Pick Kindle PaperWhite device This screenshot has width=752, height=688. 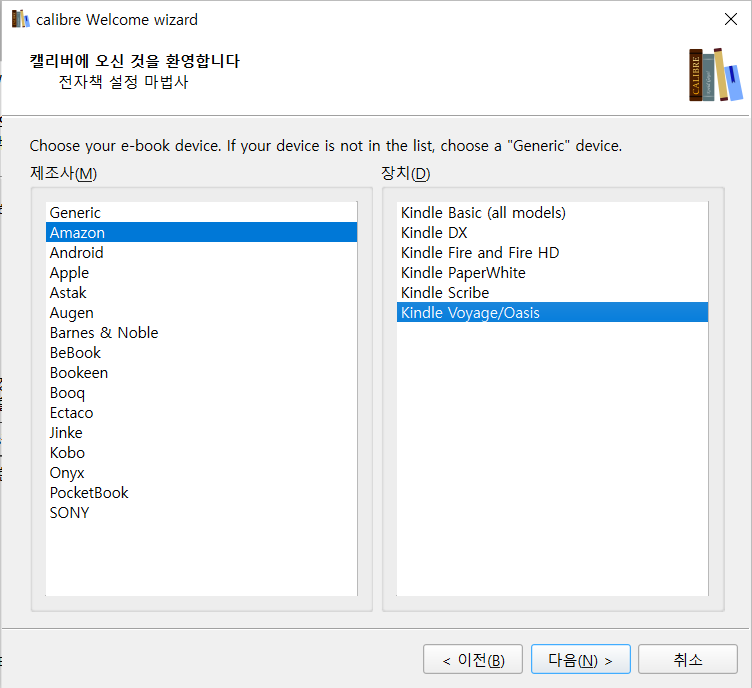coord(552,272)
